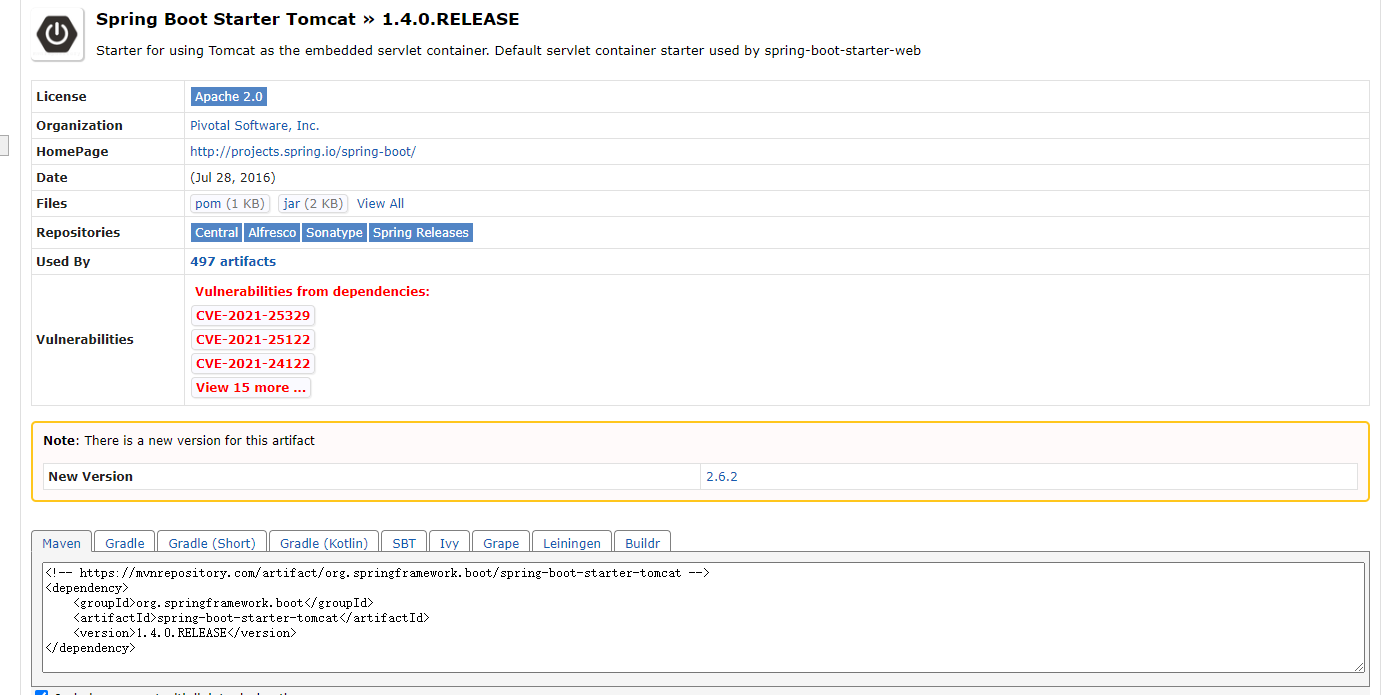Click inside the Maven dependency snippet textarea
Screen dimensions: 1389x695
[x=704, y=617]
